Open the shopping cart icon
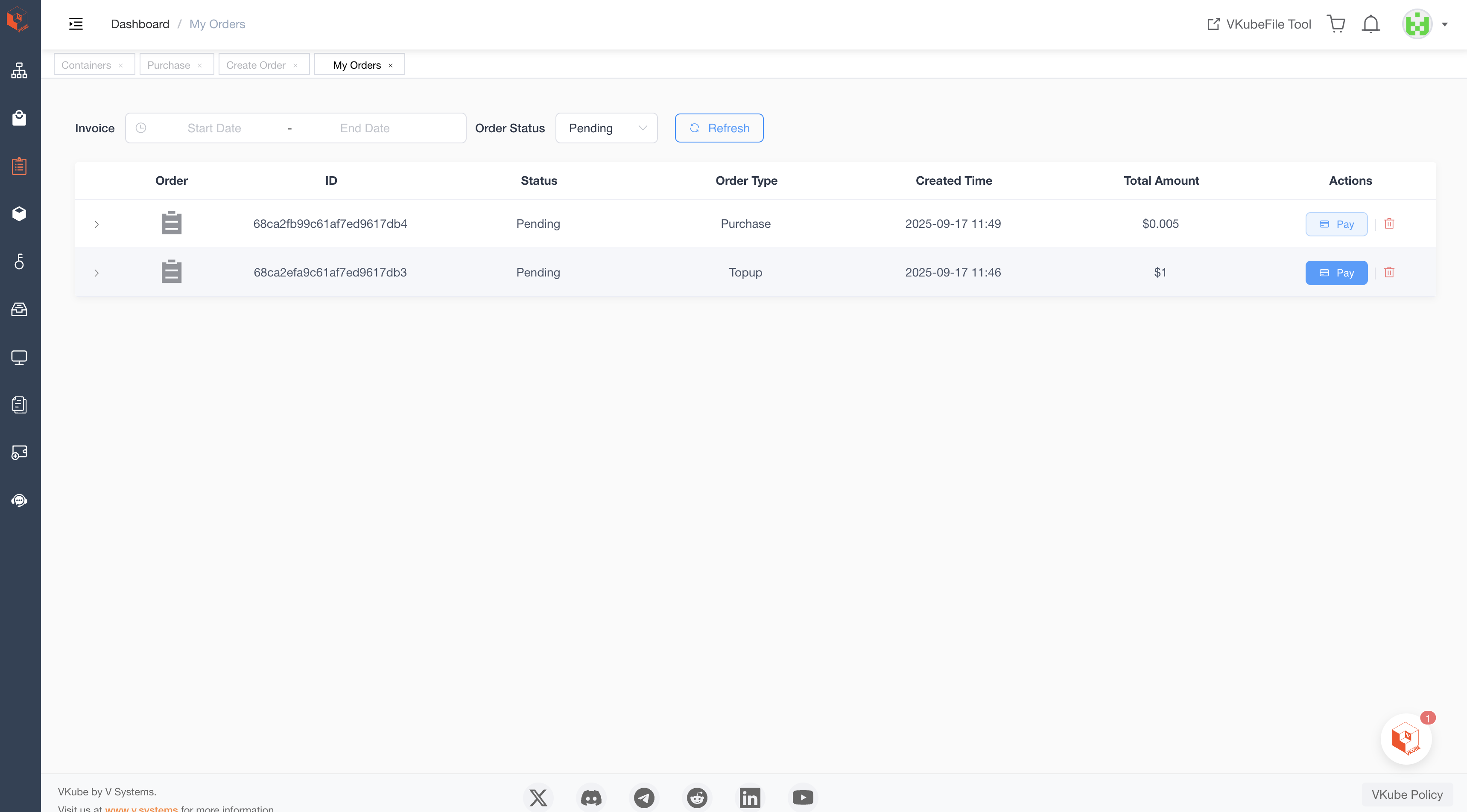Screen dimensions: 1467x812 click(x=1335, y=24)
